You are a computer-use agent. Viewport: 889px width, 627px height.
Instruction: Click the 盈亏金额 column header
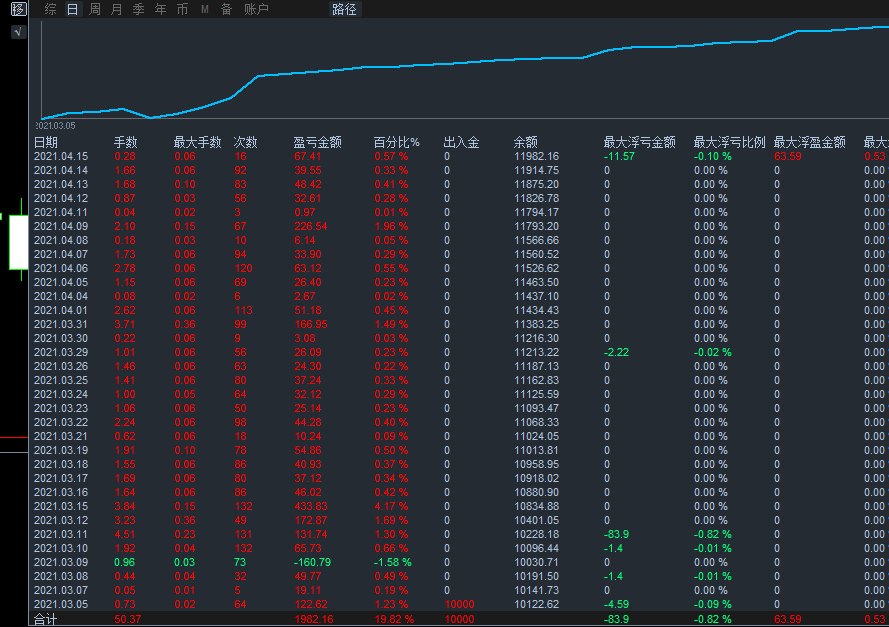coord(318,142)
